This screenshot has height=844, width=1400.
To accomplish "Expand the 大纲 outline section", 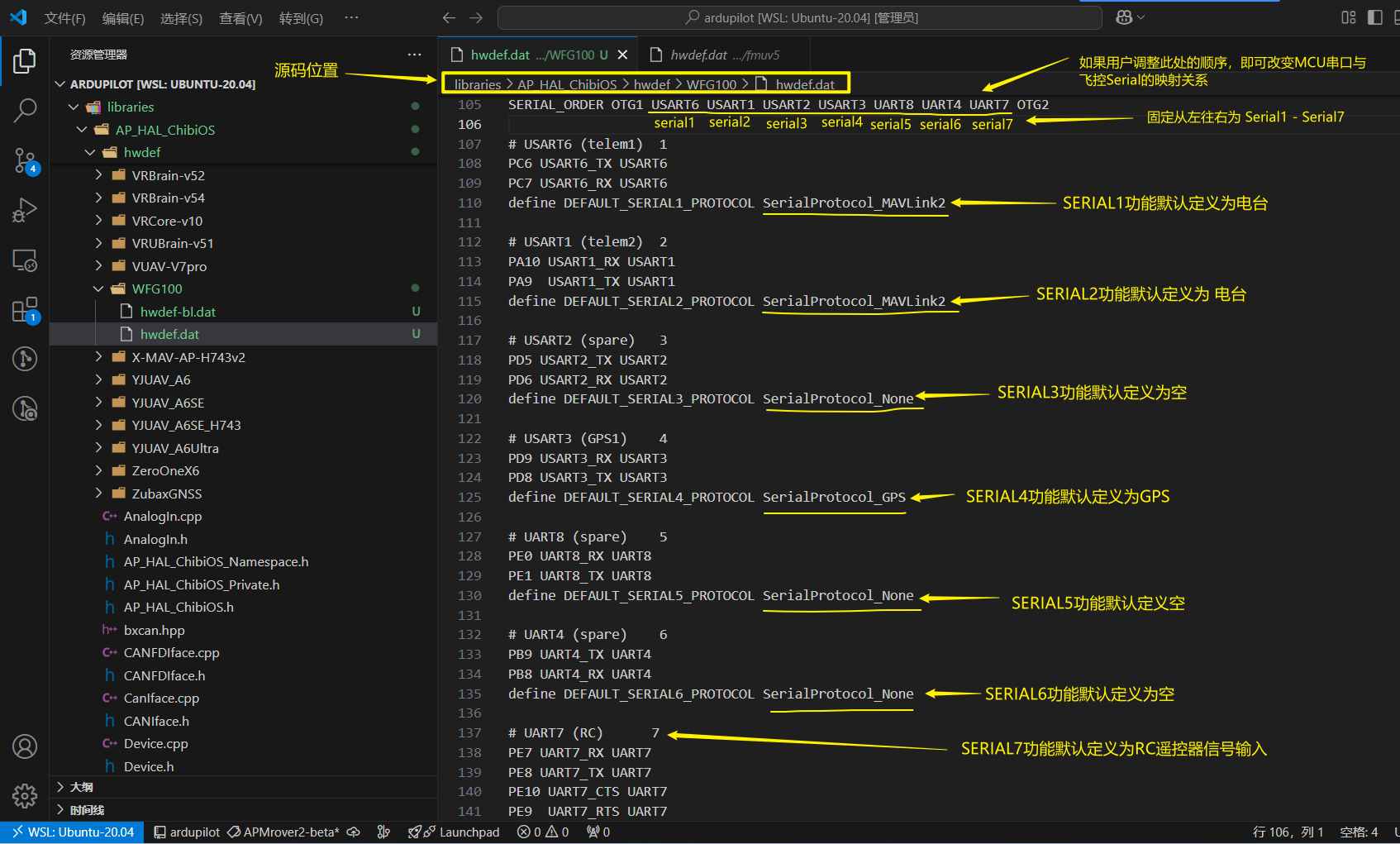I will (81, 787).
